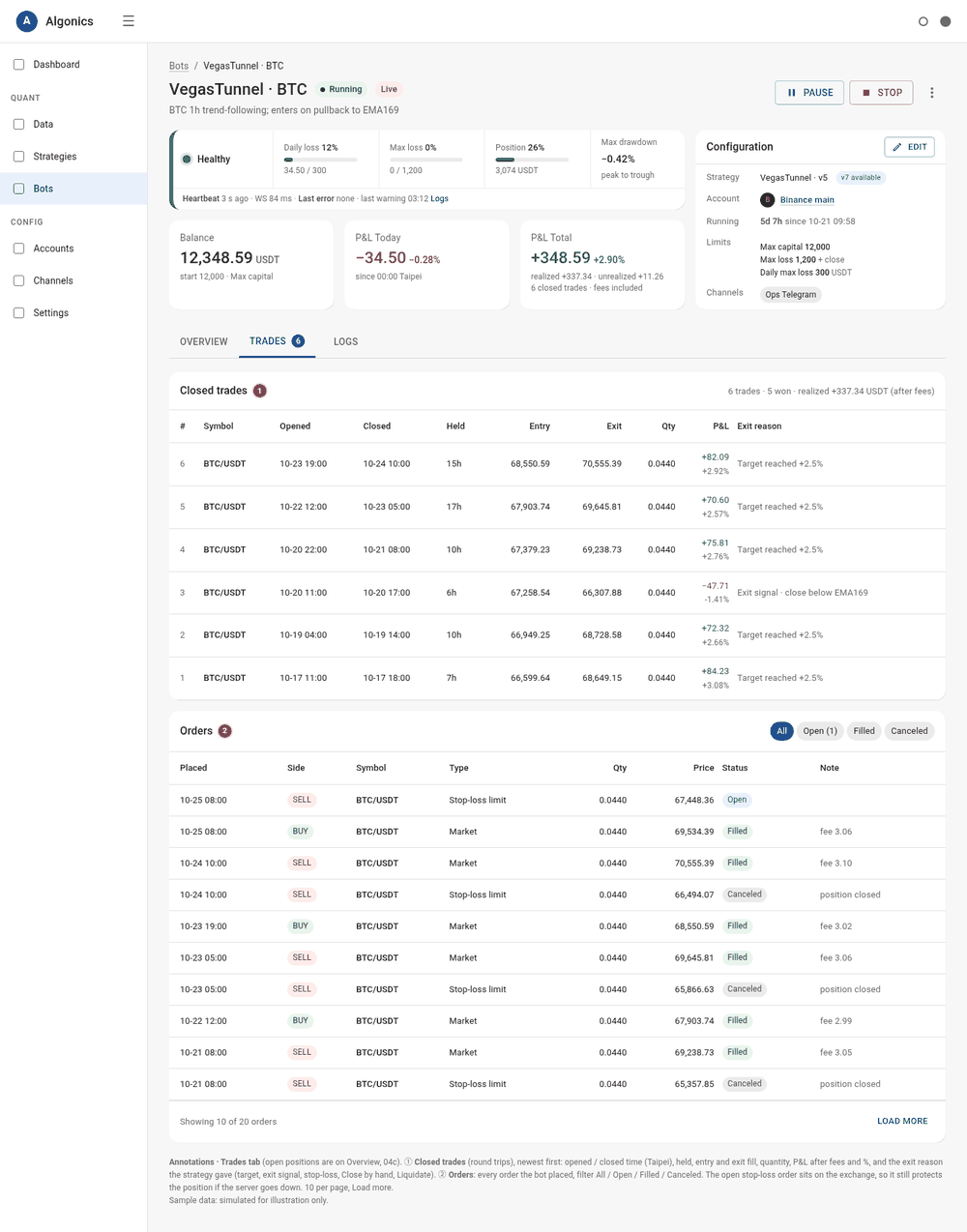
Task: Click the "Live" badge beside the title
Action: click(x=389, y=90)
